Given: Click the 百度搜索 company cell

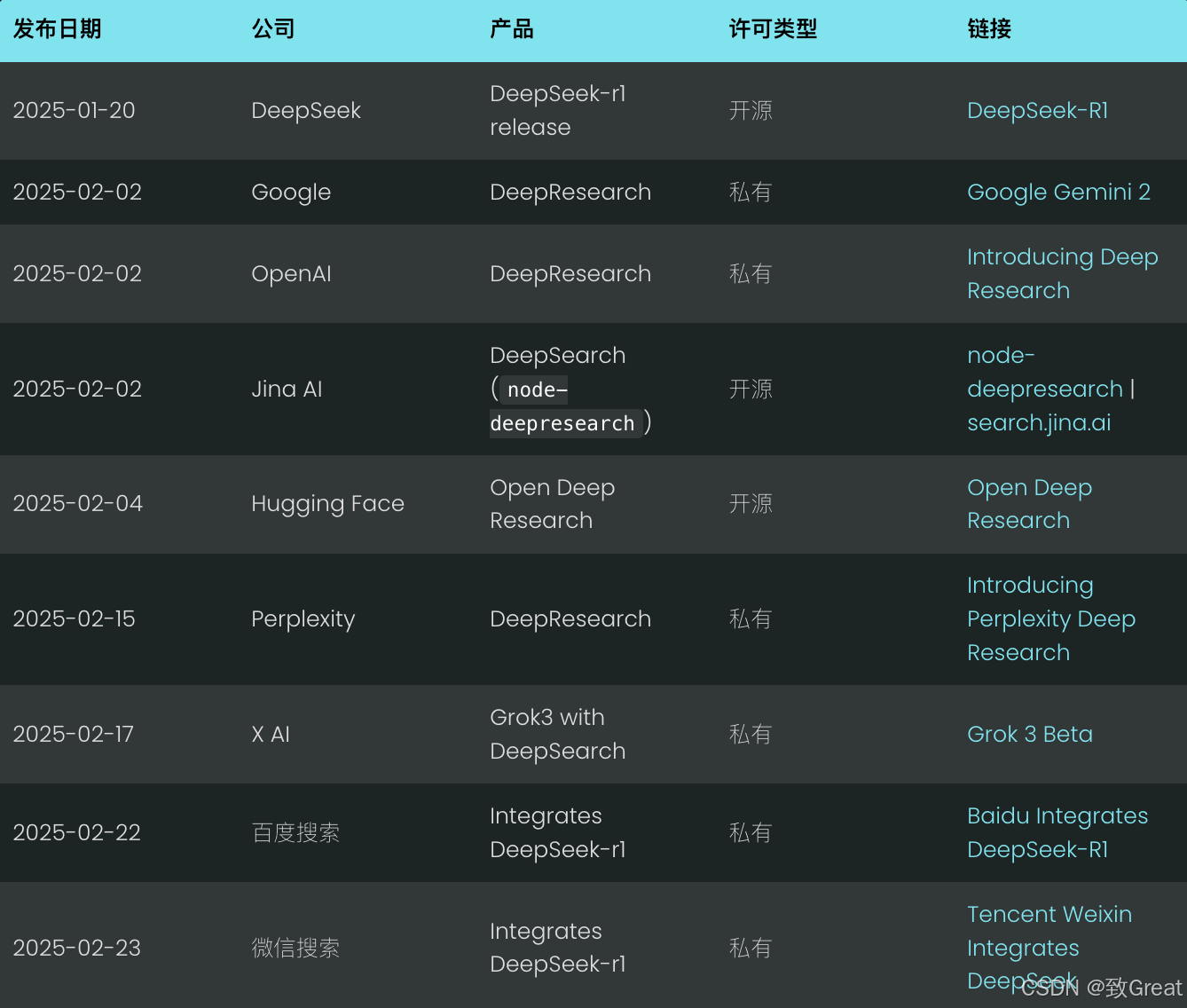Looking at the screenshot, I should 295,833.
